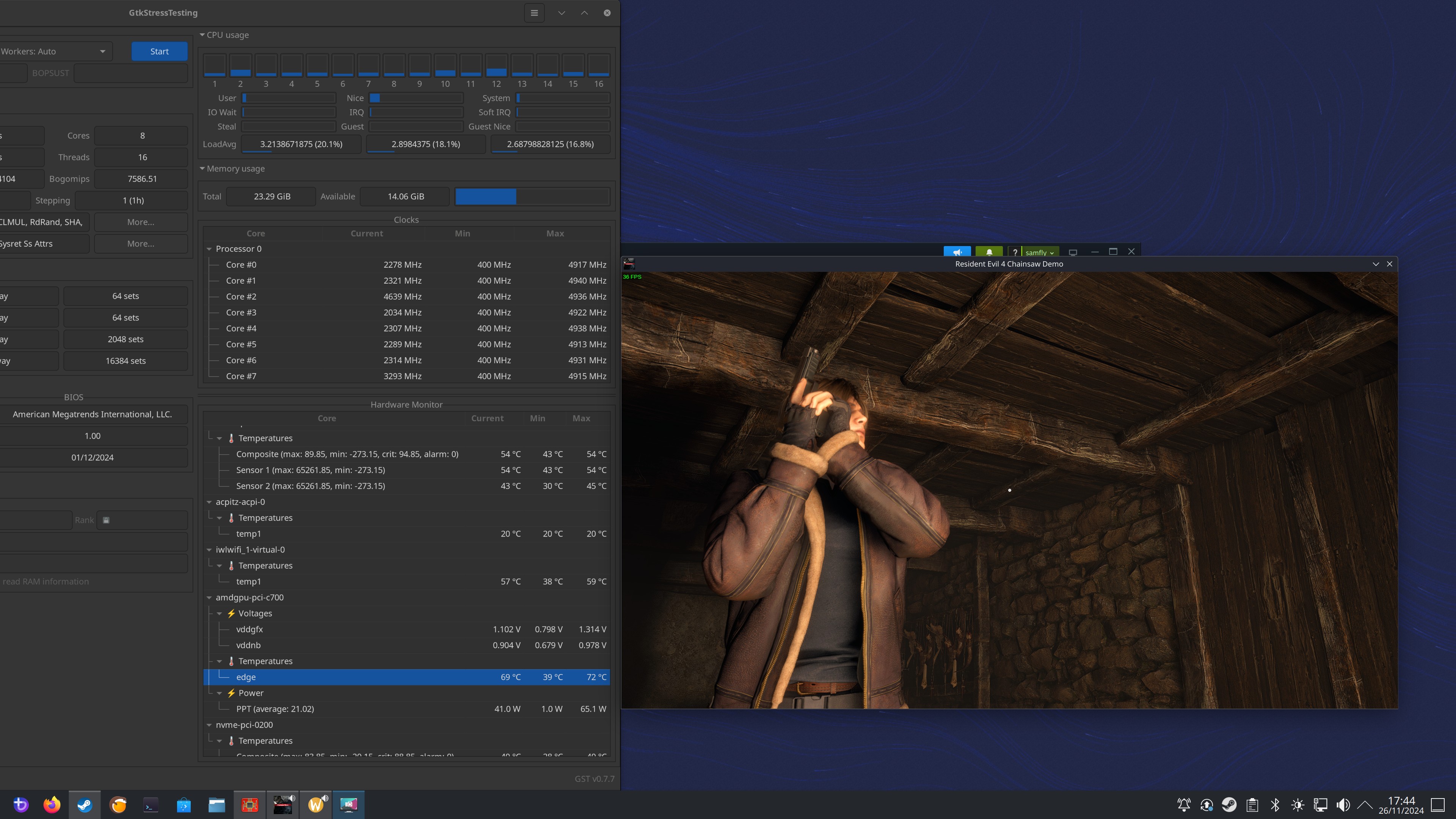The width and height of the screenshot is (1456, 819).
Task: Open the Konsole terminal taskbar icon
Action: 151,804
